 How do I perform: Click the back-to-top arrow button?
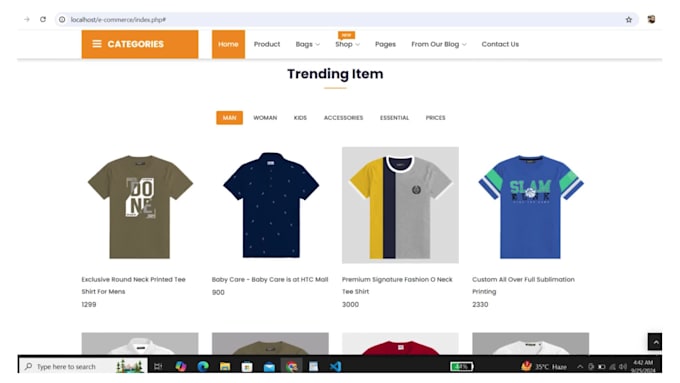click(x=655, y=342)
